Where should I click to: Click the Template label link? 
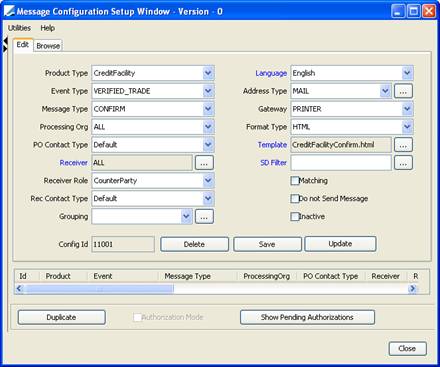pos(272,145)
